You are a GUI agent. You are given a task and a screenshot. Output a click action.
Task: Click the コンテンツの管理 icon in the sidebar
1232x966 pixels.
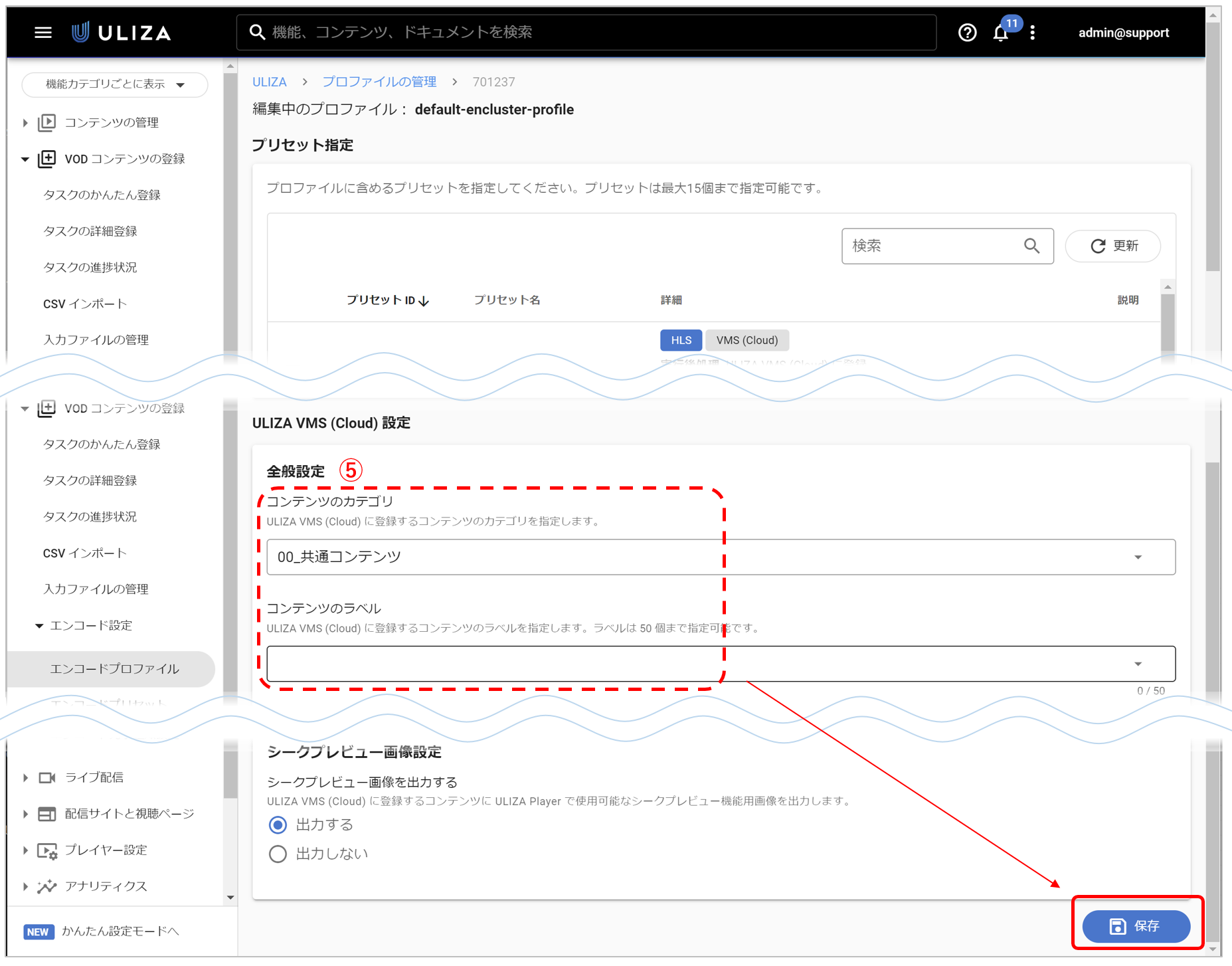point(47,122)
